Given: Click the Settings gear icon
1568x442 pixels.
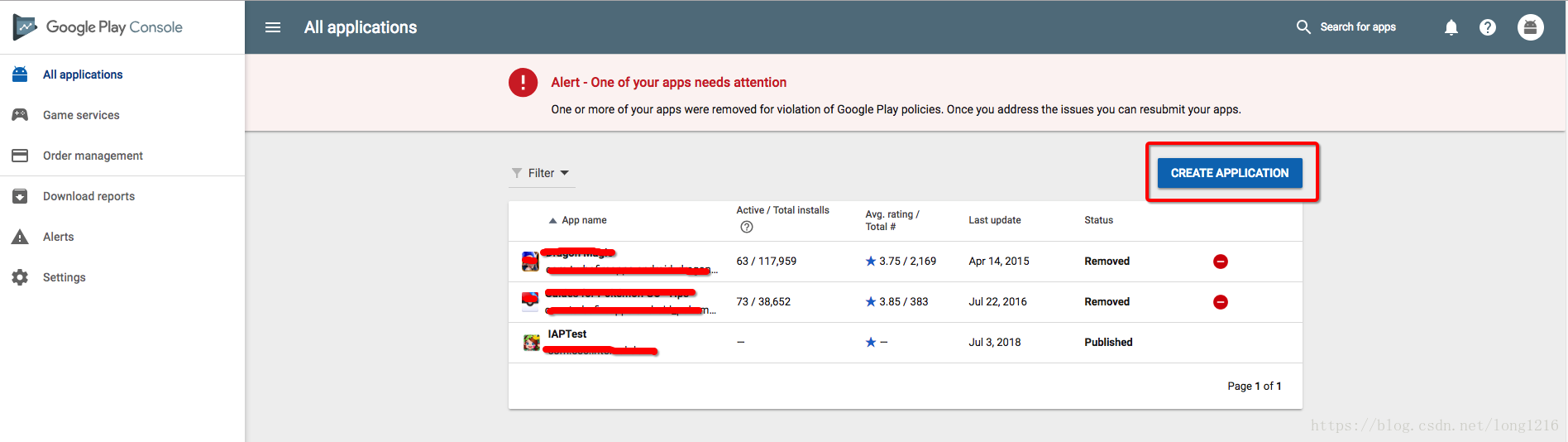Looking at the screenshot, I should coord(20,277).
